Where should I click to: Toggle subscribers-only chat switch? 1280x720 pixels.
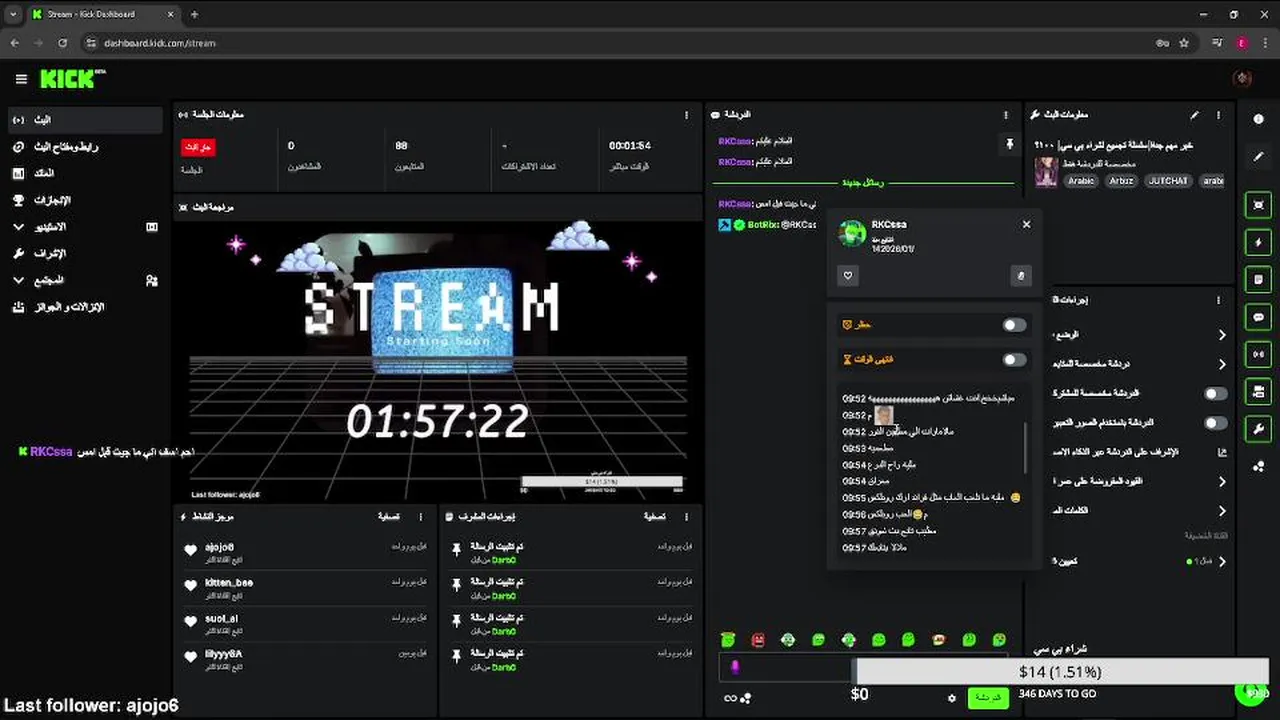[1215, 394]
